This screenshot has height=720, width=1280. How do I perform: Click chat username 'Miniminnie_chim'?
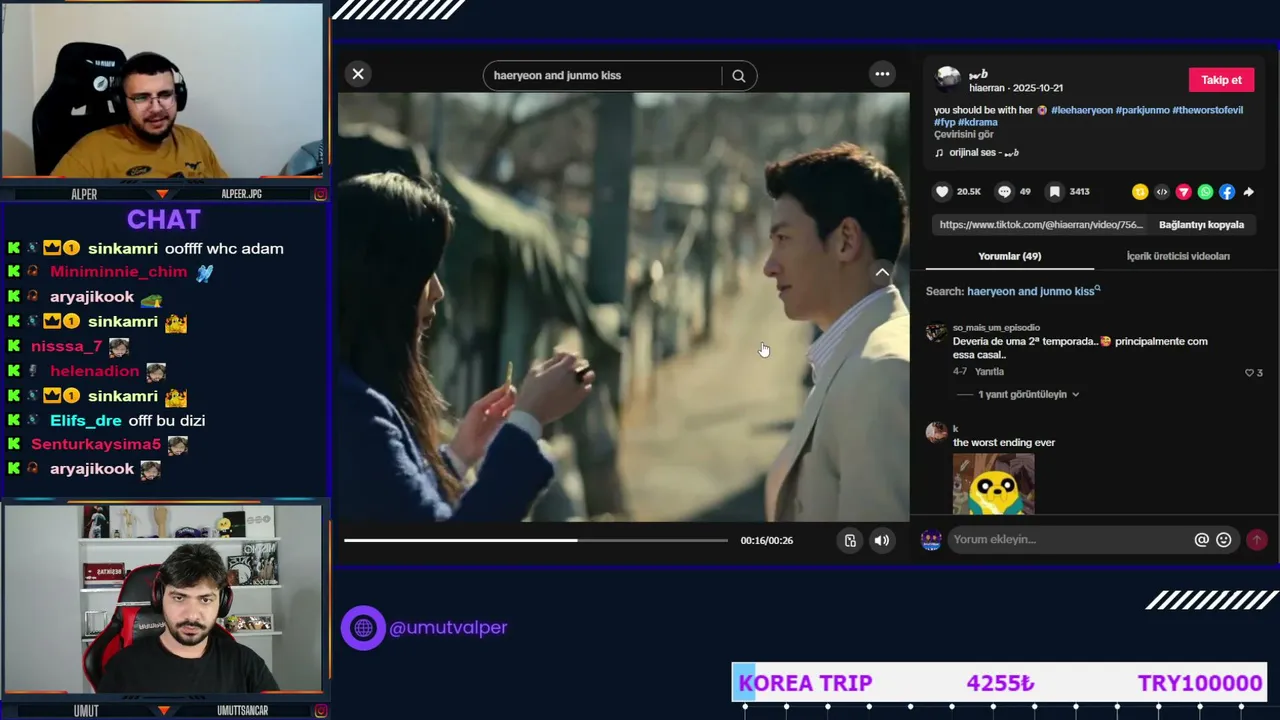[x=118, y=272]
